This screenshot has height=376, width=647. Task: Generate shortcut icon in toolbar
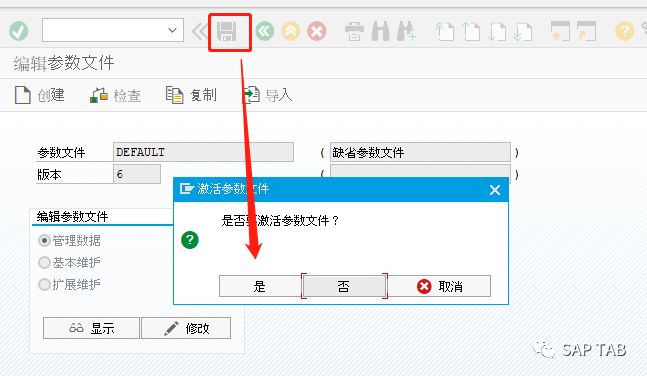point(586,31)
